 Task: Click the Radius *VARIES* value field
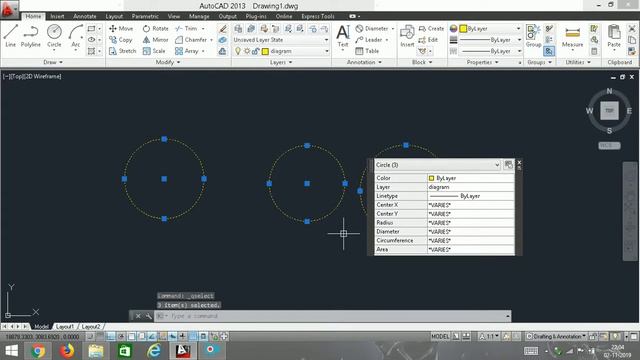coord(471,222)
